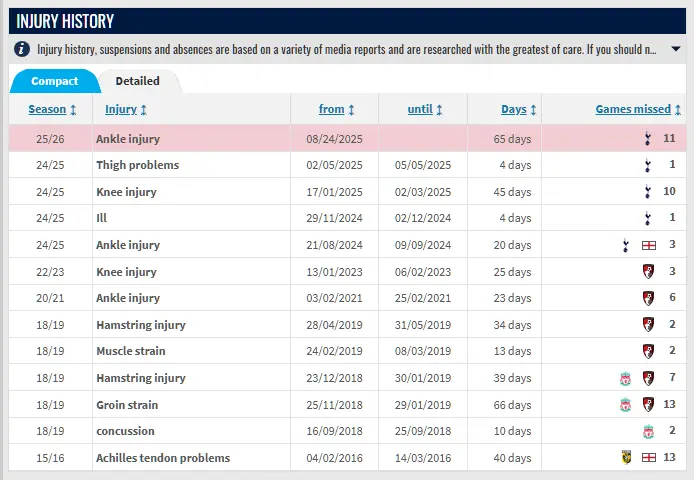This screenshot has height=480, width=694.
Task: Sort by the 'from' date column
Action: (x=336, y=109)
